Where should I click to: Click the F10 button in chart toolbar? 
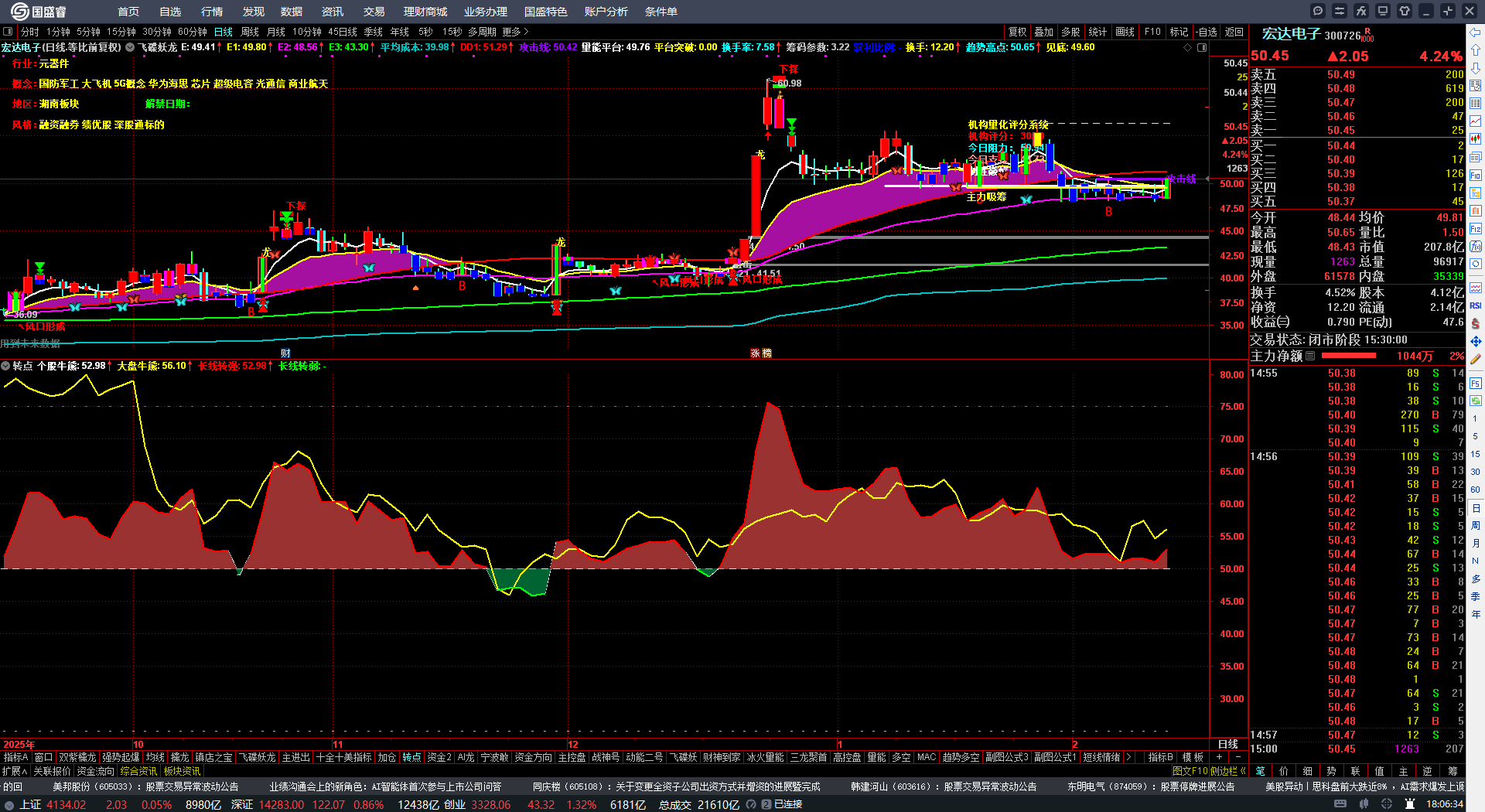click(1152, 32)
